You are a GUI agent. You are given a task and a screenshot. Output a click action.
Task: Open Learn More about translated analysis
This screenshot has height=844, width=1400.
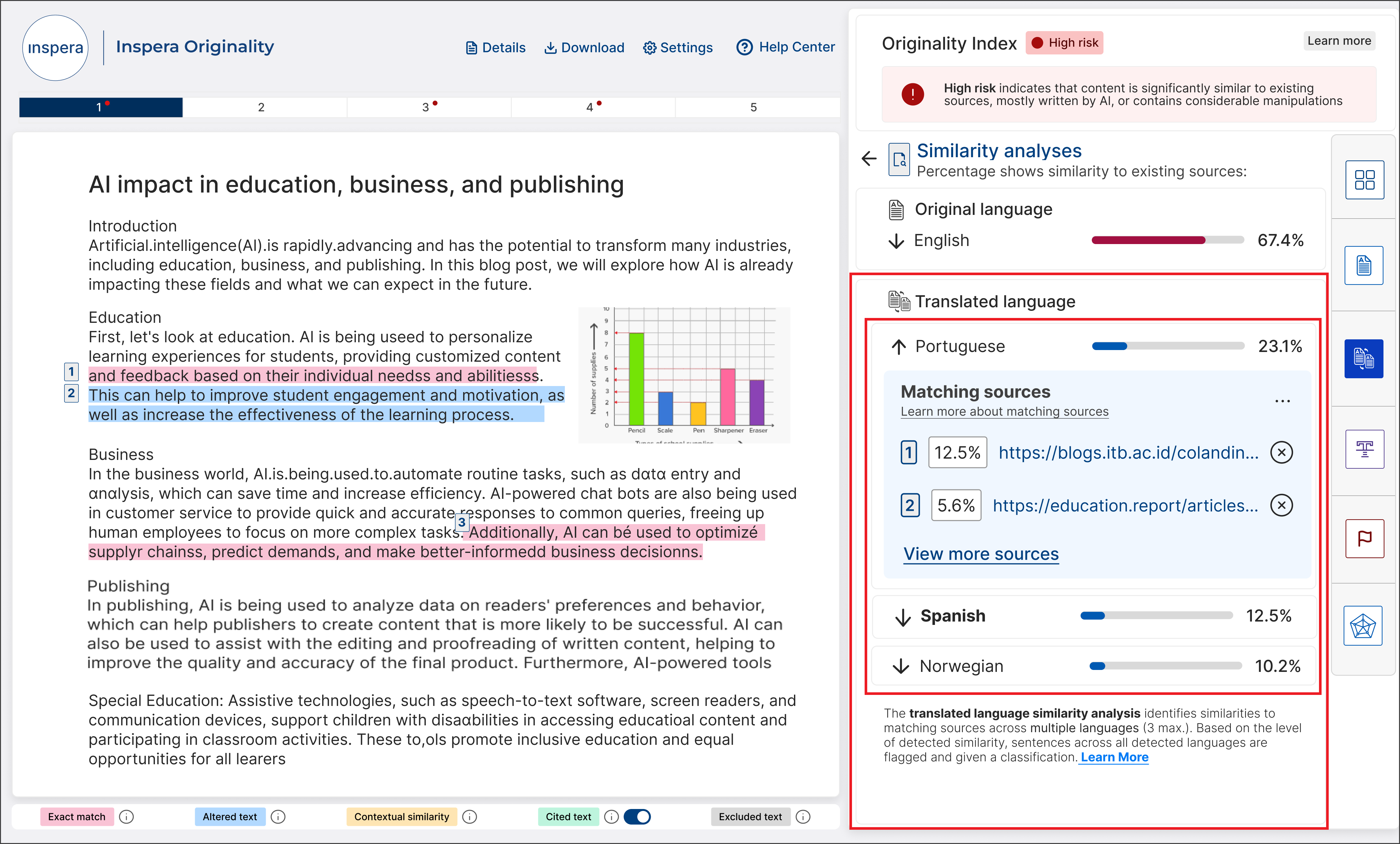point(1114,757)
